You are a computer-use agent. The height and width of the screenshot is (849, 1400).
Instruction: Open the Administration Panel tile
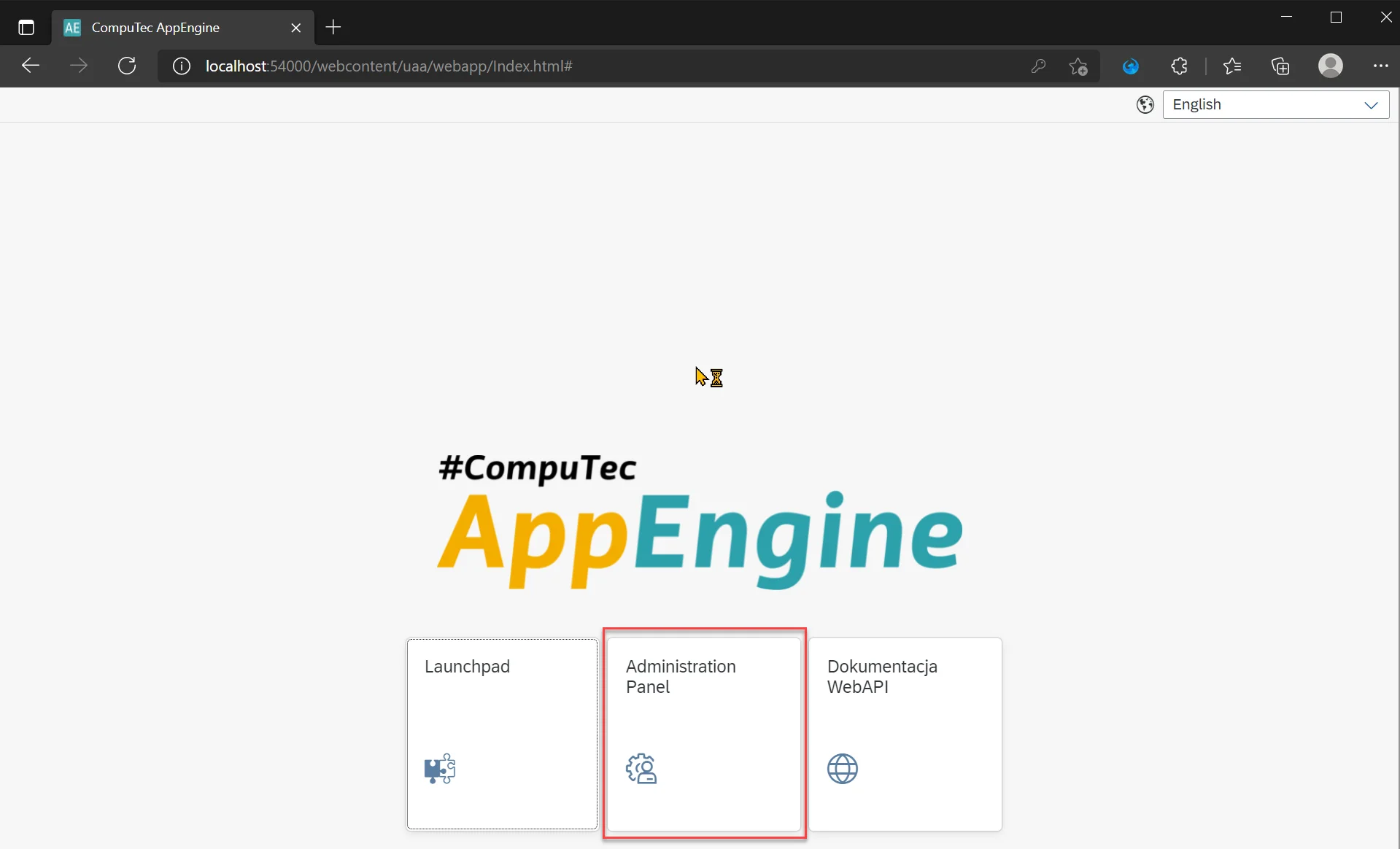(x=704, y=733)
